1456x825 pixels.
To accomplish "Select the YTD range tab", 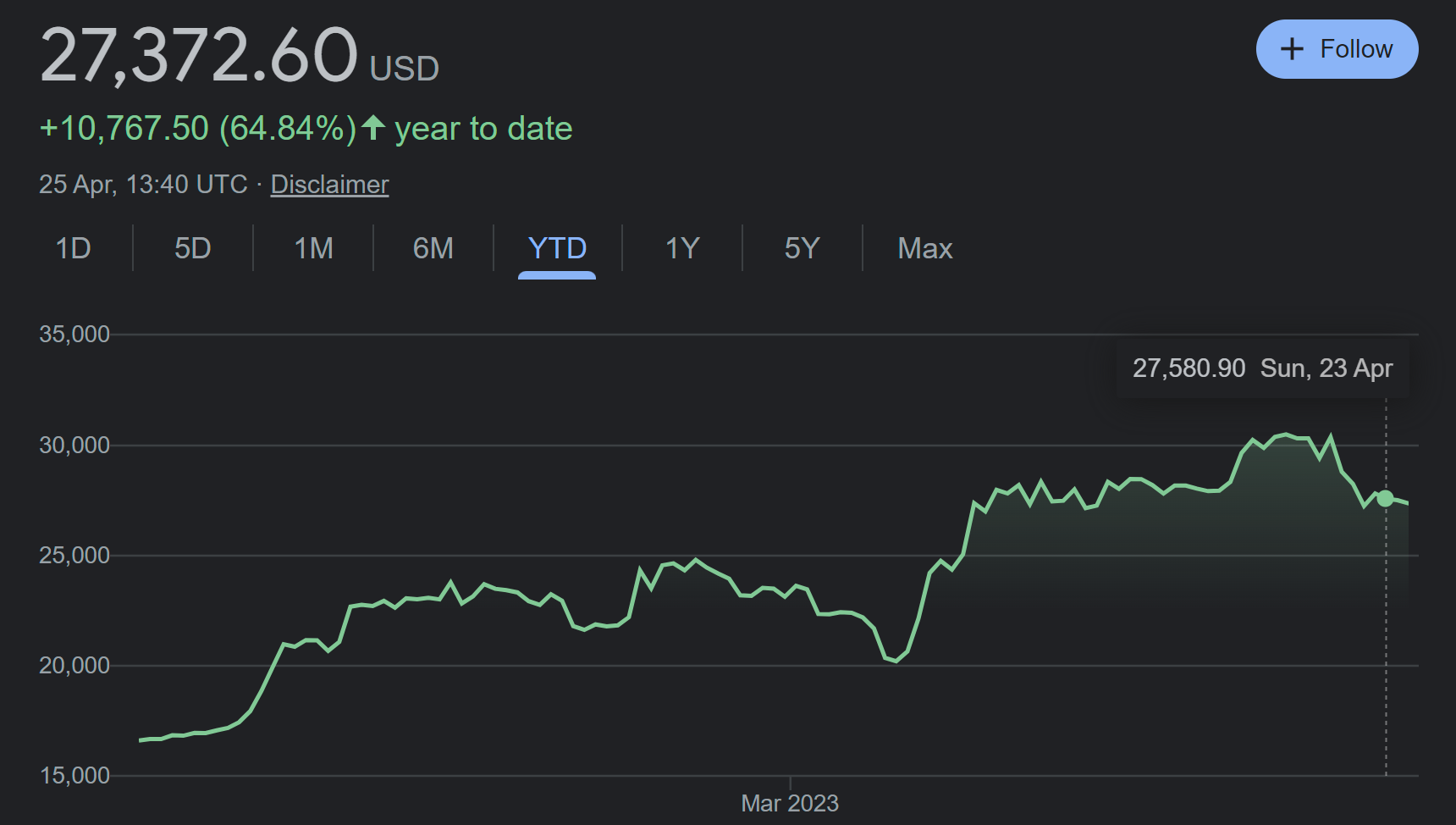I will pyautogui.click(x=557, y=248).
